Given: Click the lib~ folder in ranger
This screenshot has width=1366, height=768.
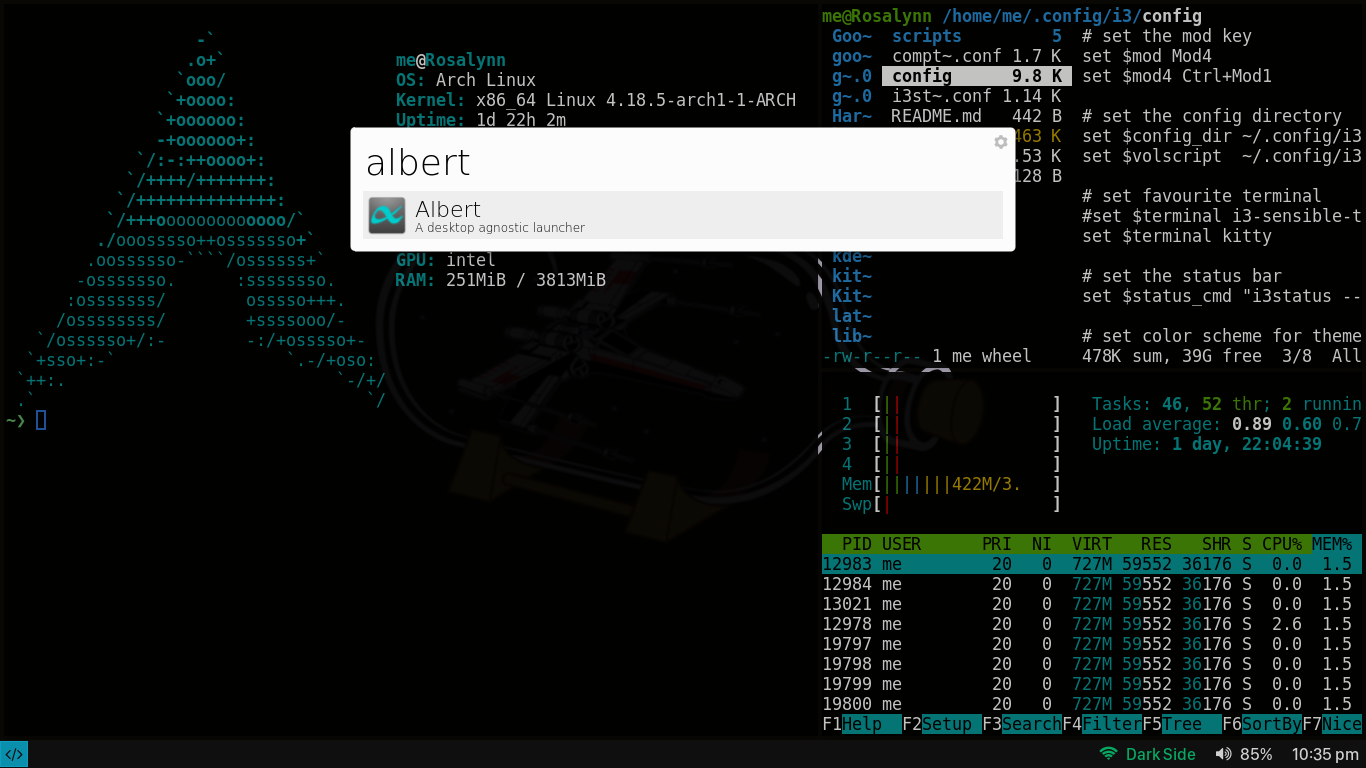Looking at the screenshot, I should (x=852, y=336).
